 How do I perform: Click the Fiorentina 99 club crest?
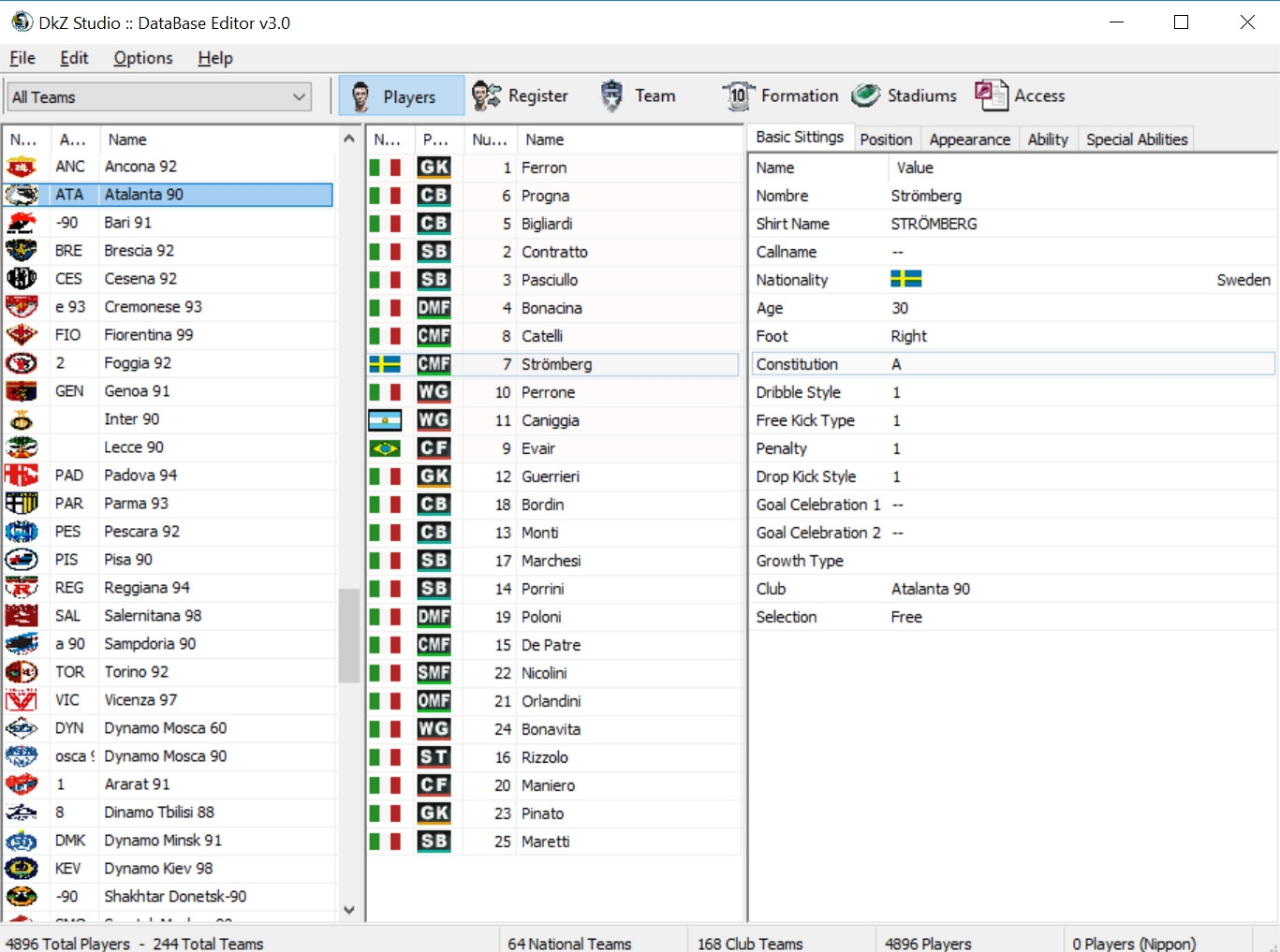tap(22, 335)
